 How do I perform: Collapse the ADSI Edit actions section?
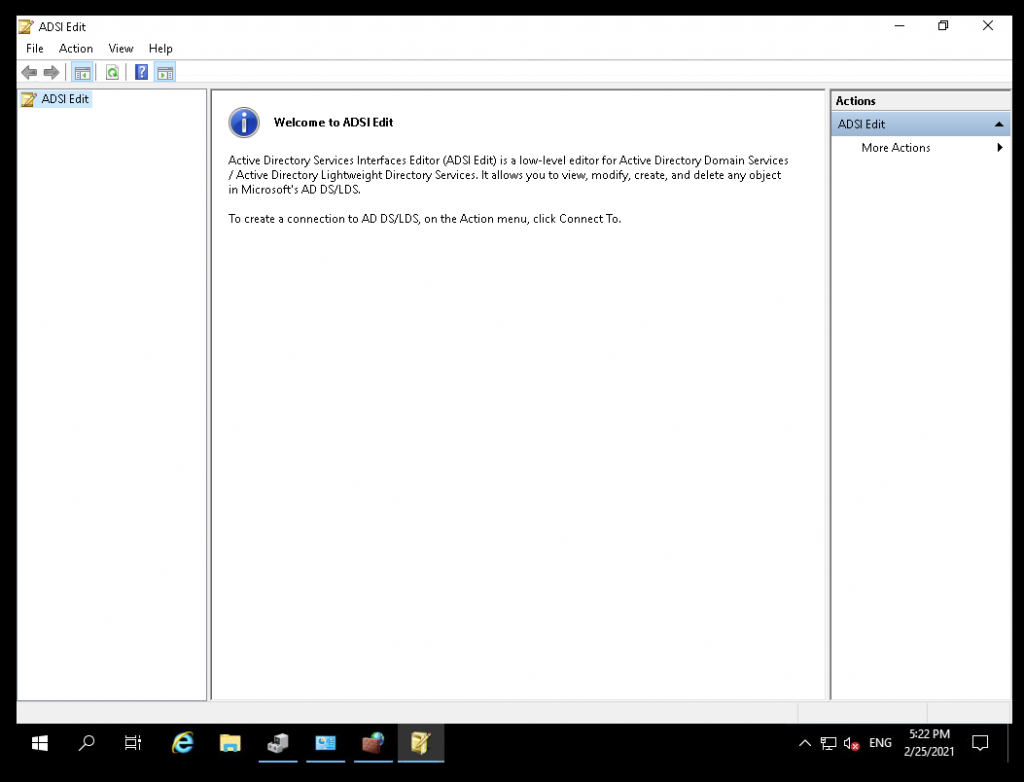999,124
